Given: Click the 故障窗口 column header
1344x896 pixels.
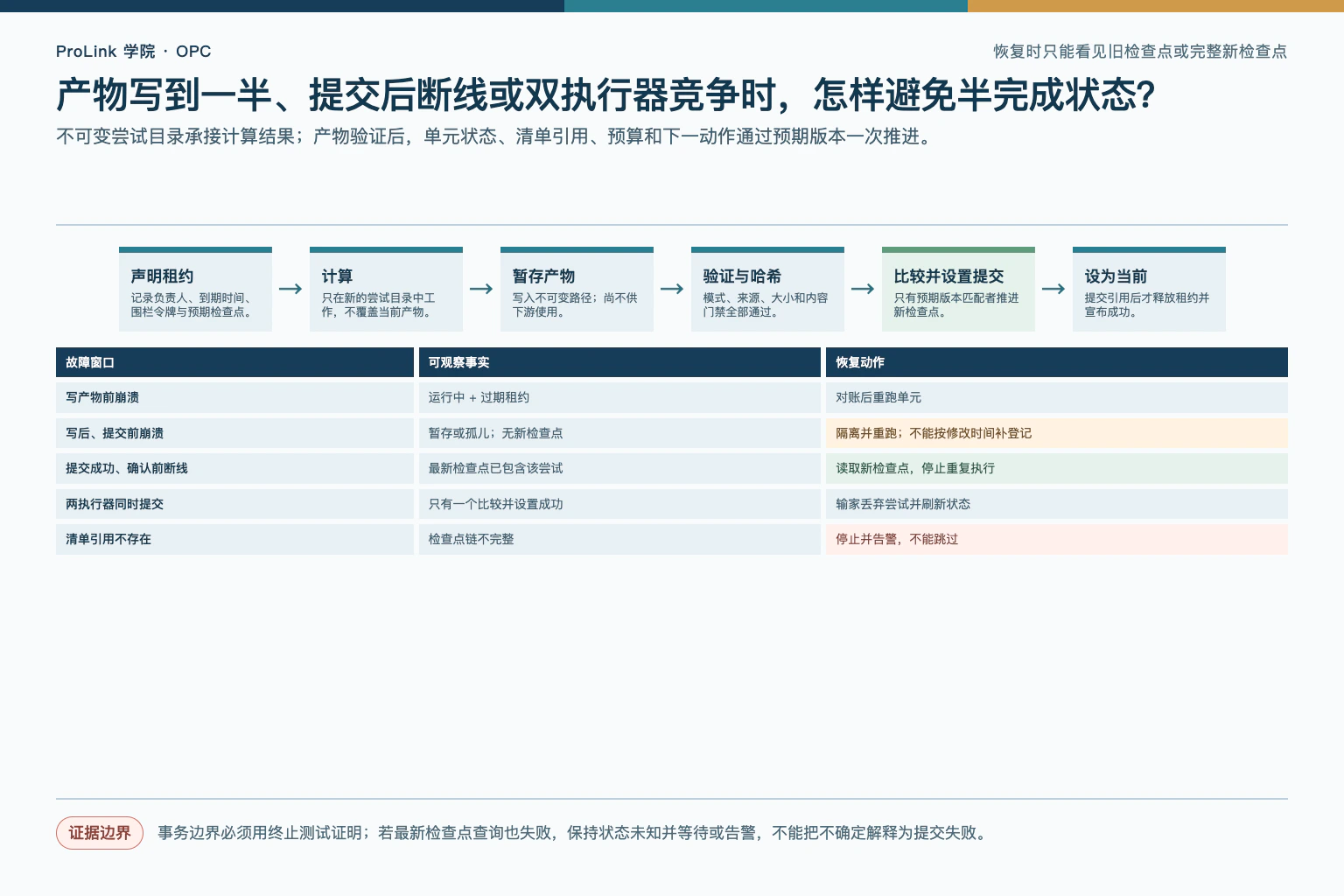Looking at the screenshot, I should click(x=234, y=362).
